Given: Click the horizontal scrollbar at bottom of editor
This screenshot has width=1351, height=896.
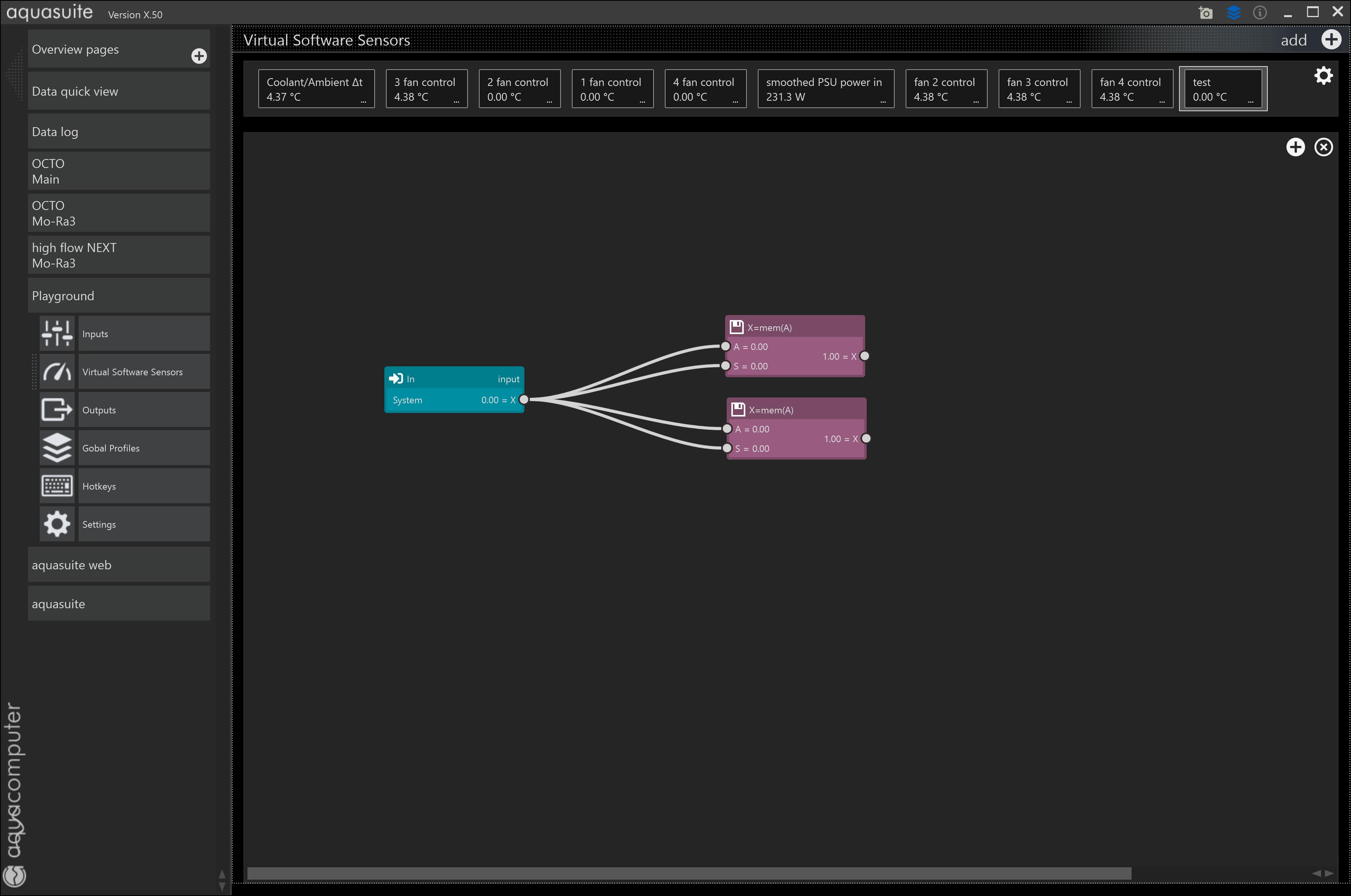Looking at the screenshot, I should click(689, 873).
